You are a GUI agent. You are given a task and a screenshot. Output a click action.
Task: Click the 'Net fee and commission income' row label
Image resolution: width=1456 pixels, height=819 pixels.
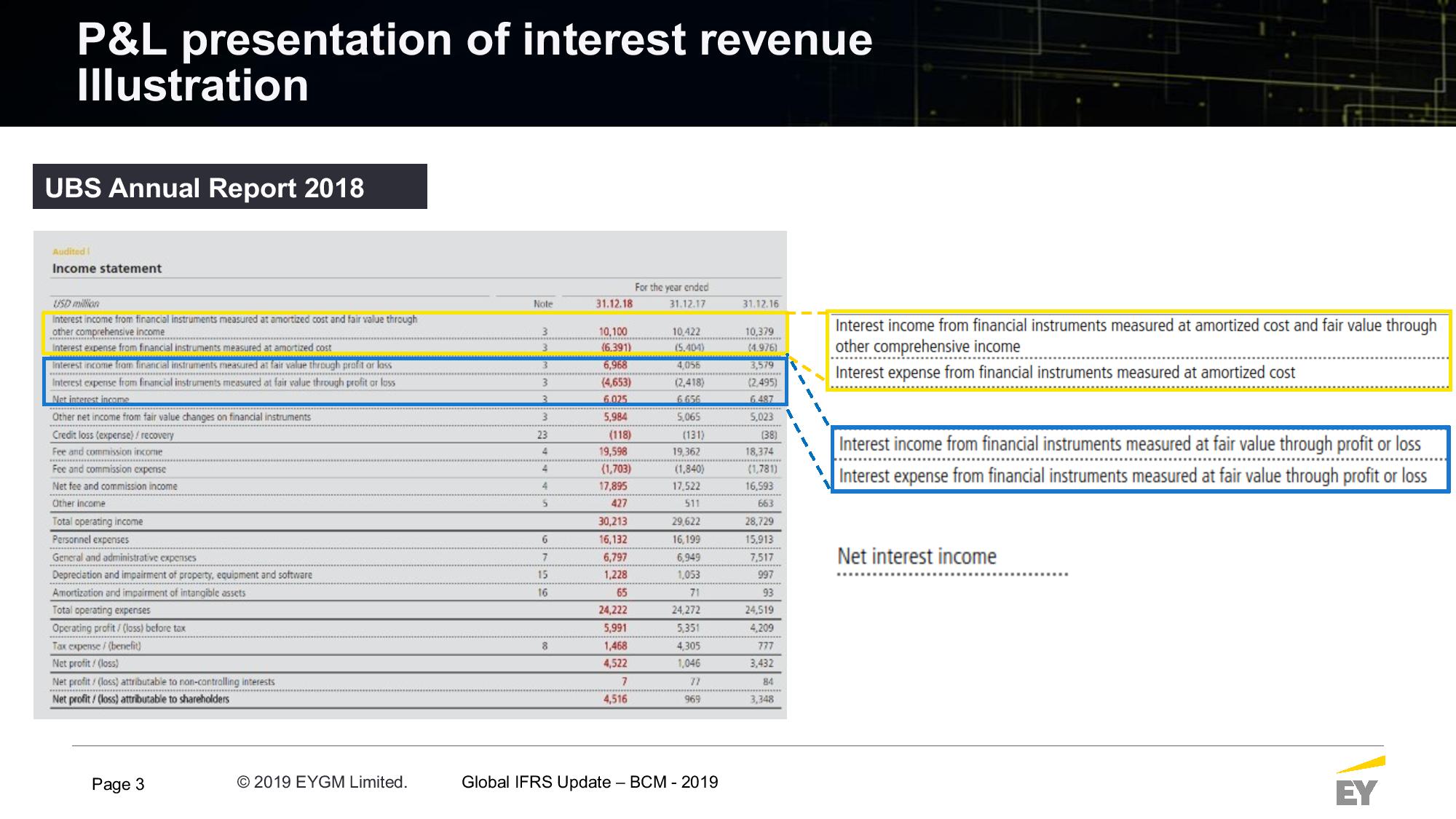(114, 486)
